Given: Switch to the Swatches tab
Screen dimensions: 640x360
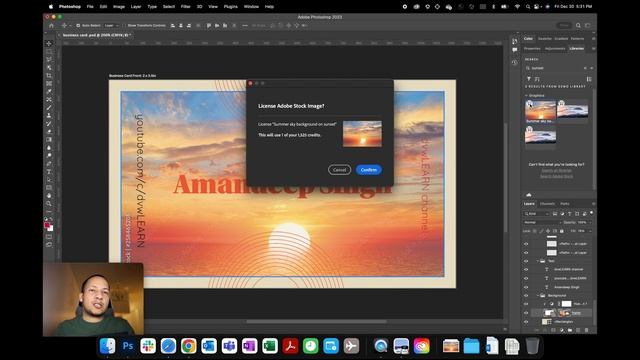Looking at the screenshot, I should coord(544,39).
